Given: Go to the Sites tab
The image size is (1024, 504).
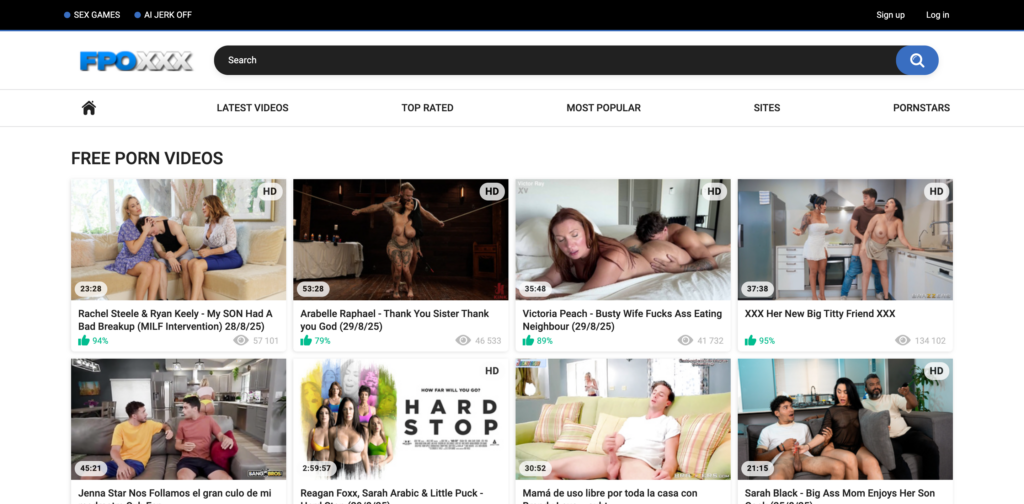Looking at the screenshot, I should tap(767, 108).
